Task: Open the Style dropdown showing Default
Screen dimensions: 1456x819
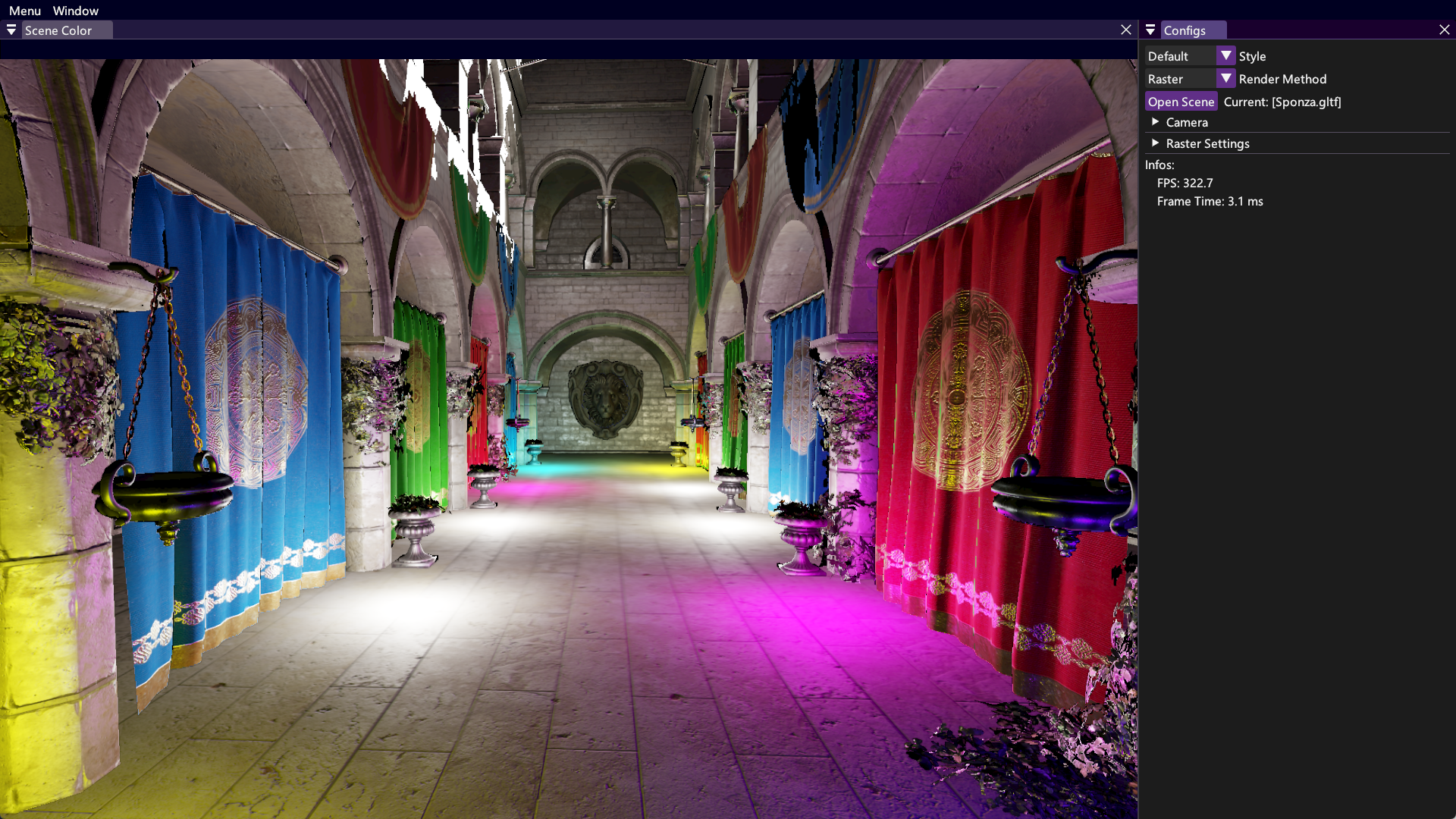Action: 1179,55
